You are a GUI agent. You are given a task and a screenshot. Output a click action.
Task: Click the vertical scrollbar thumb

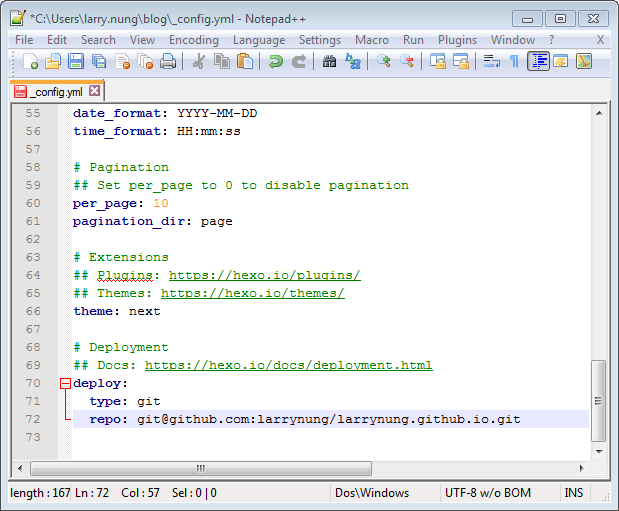coord(599,401)
